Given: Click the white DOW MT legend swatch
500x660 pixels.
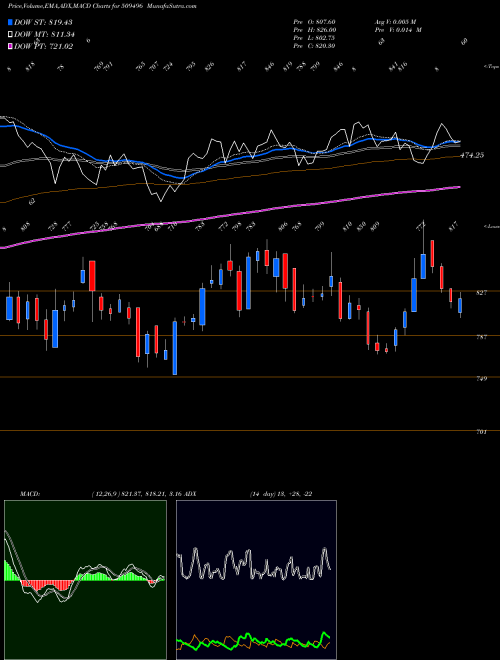Looking at the screenshot, I should (x=10, y=35).
